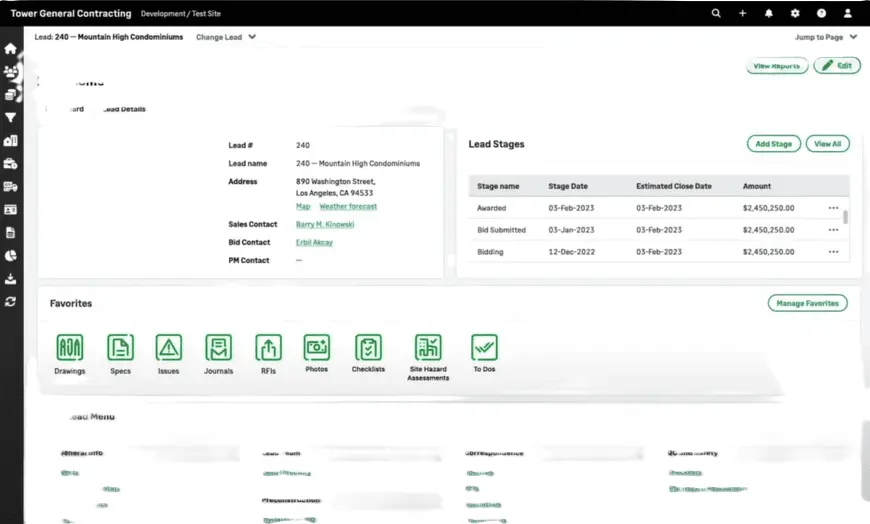Screen dimensions: 870x524
Task: Open To Dos favorite
Action: pyautogui.click(x=484, y=353)
